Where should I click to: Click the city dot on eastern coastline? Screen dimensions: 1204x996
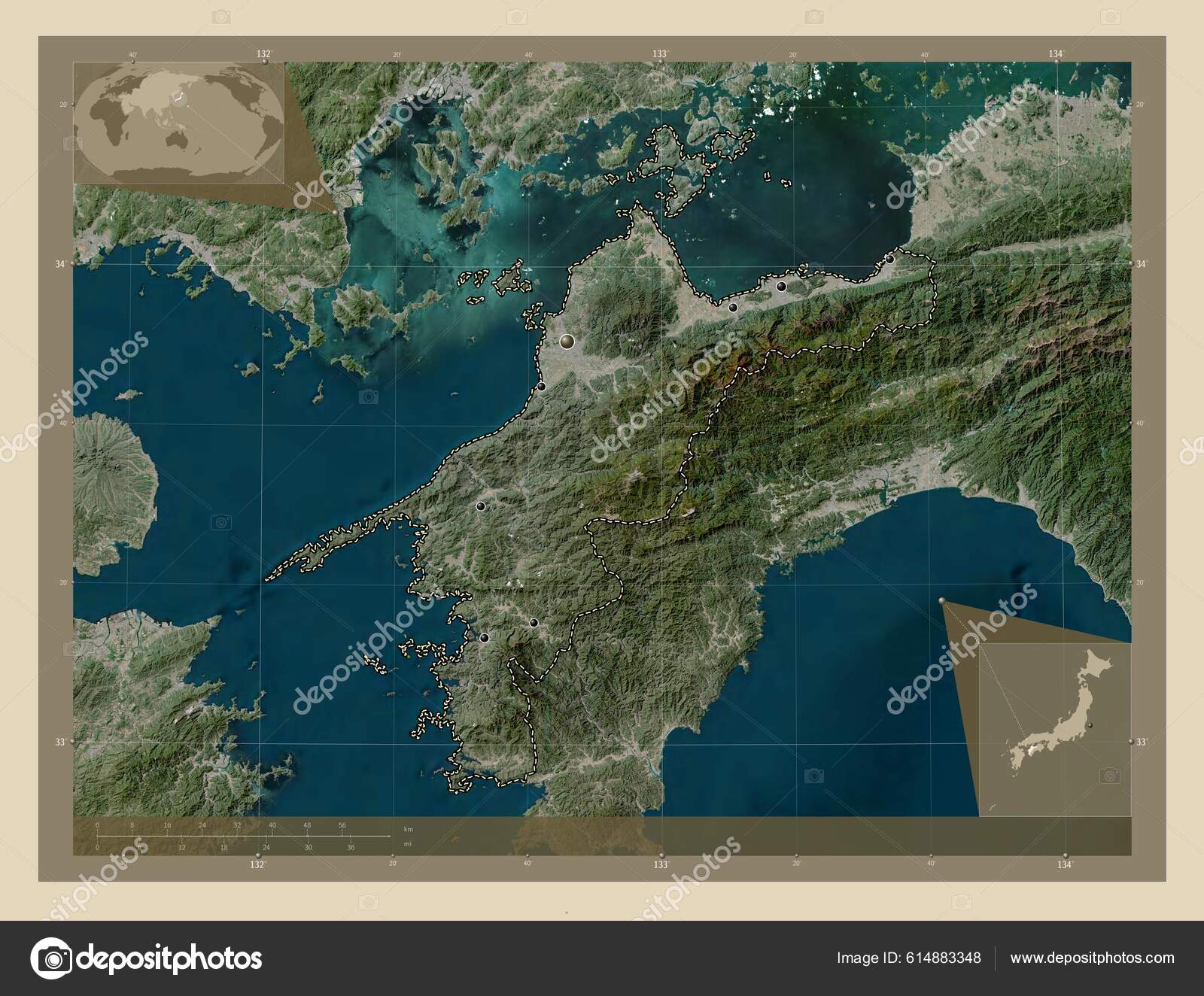890,259
